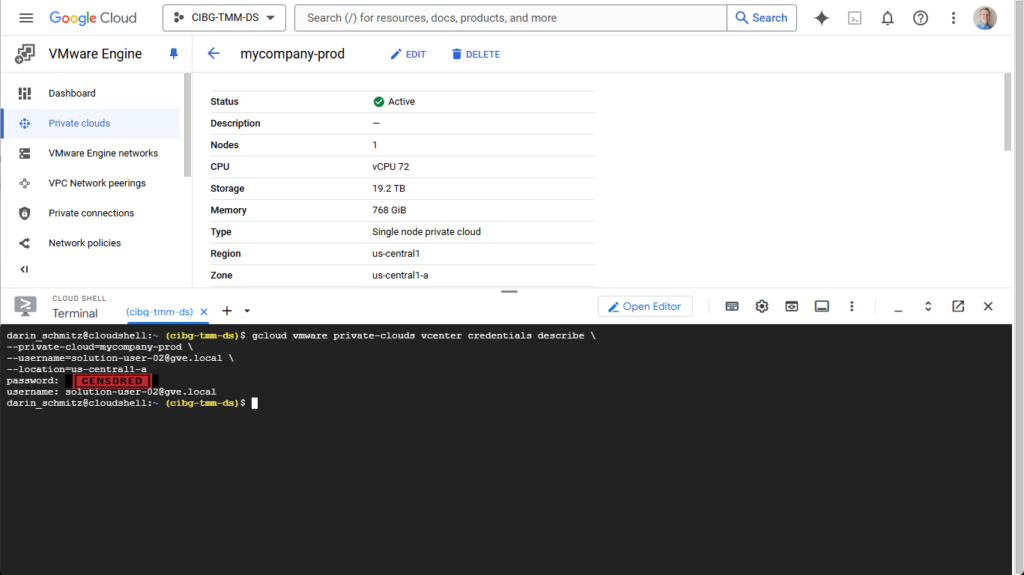Viewport: 1024px width, 575px height.
Task: Click DELETE for mycompany-prod
Action: click(x=476, y=54)
